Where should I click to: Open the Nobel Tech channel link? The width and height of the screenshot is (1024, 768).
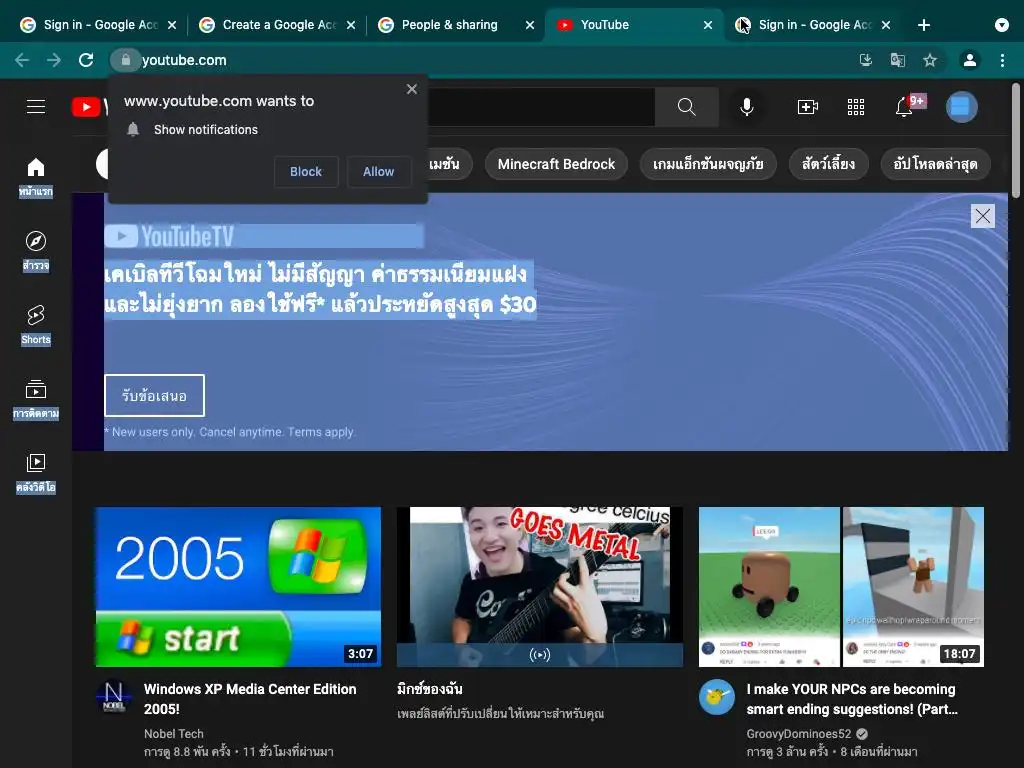[174, 733]
